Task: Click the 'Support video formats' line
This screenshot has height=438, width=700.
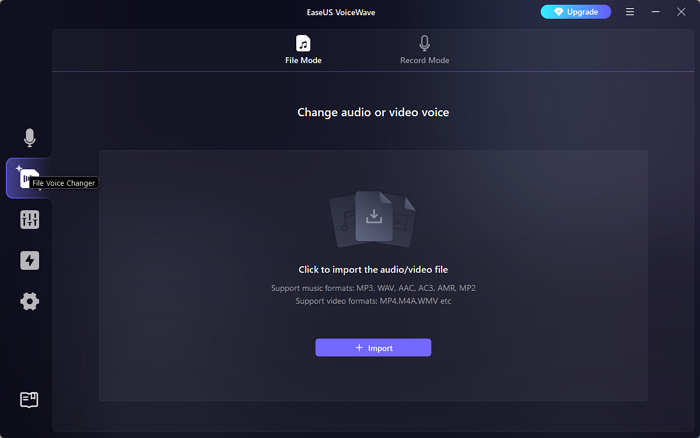Action: 373,301
